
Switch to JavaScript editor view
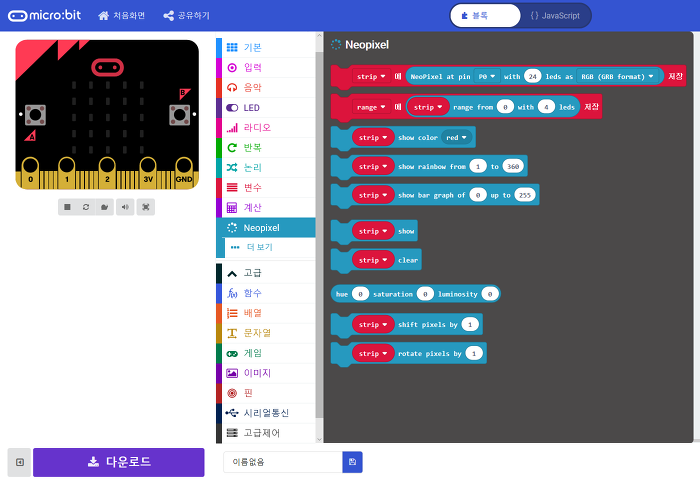(x=555, y=16)
